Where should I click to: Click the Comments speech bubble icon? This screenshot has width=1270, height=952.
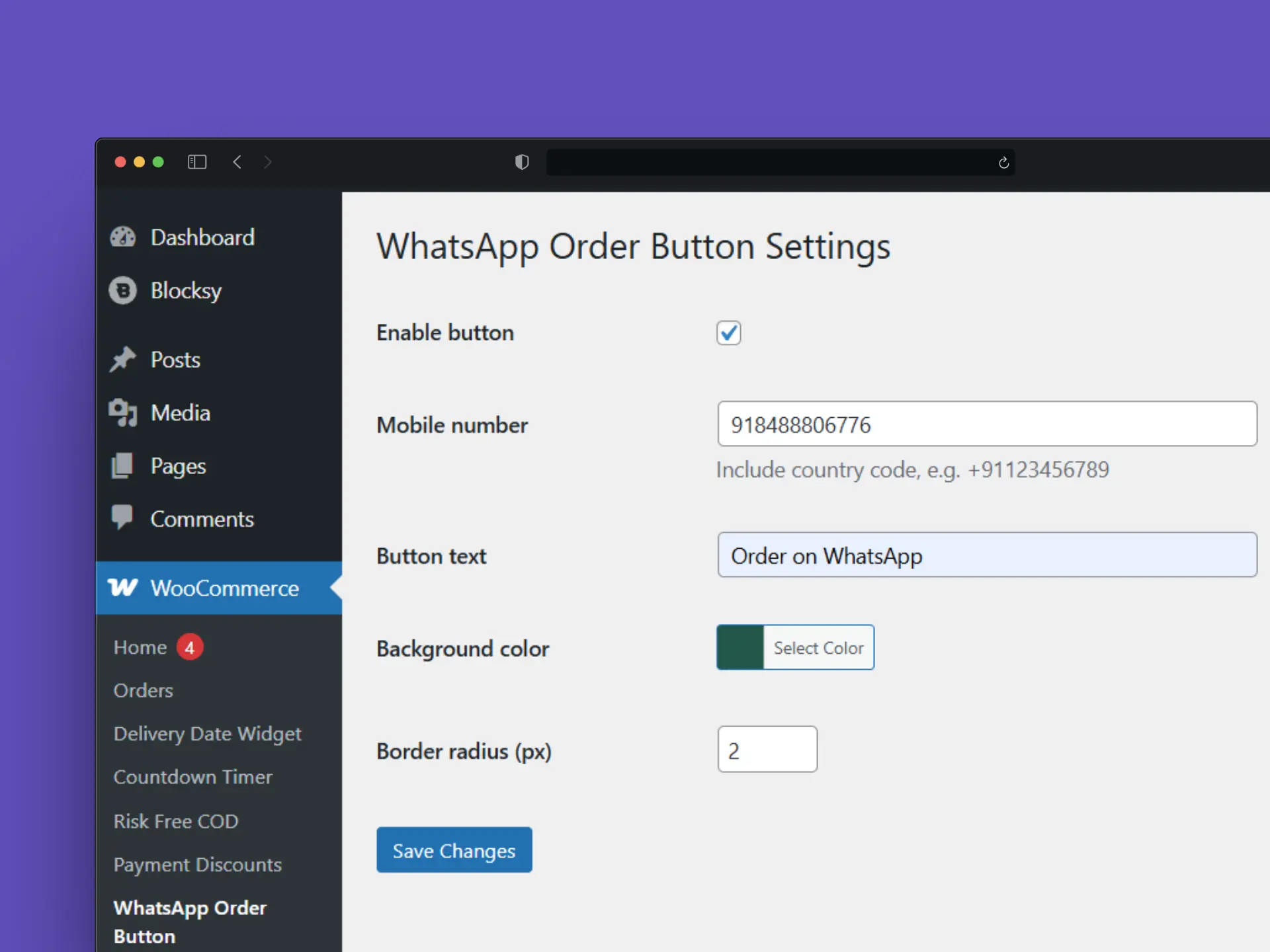(123, 518)
